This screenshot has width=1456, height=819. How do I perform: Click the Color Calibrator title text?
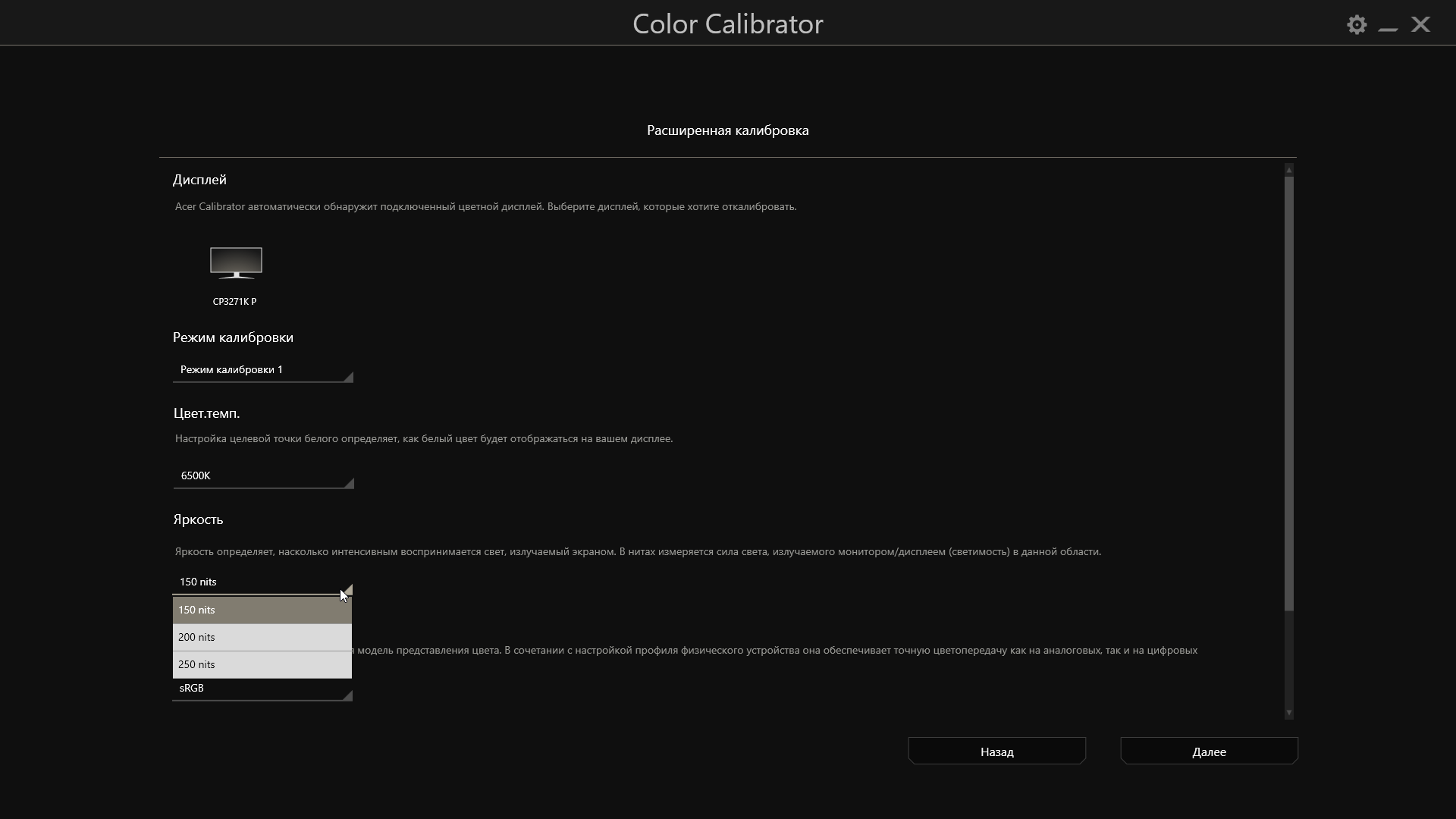click(727, 24)
